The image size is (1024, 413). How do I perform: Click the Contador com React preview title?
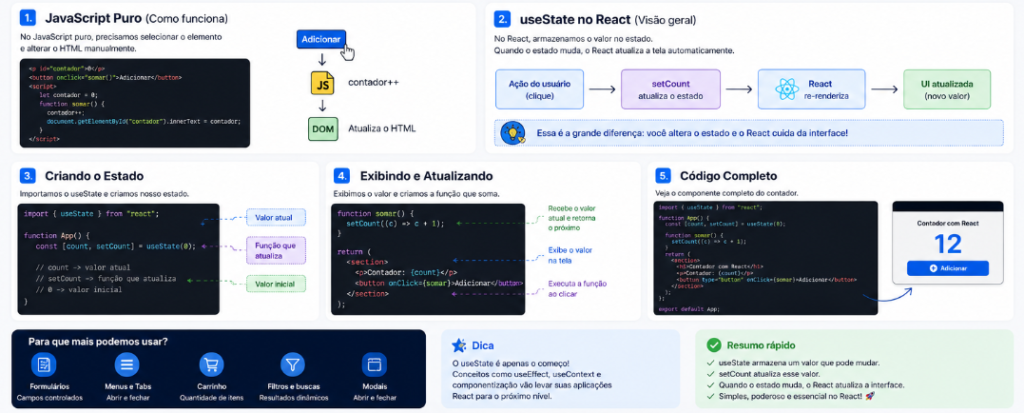tap(948, 223)
